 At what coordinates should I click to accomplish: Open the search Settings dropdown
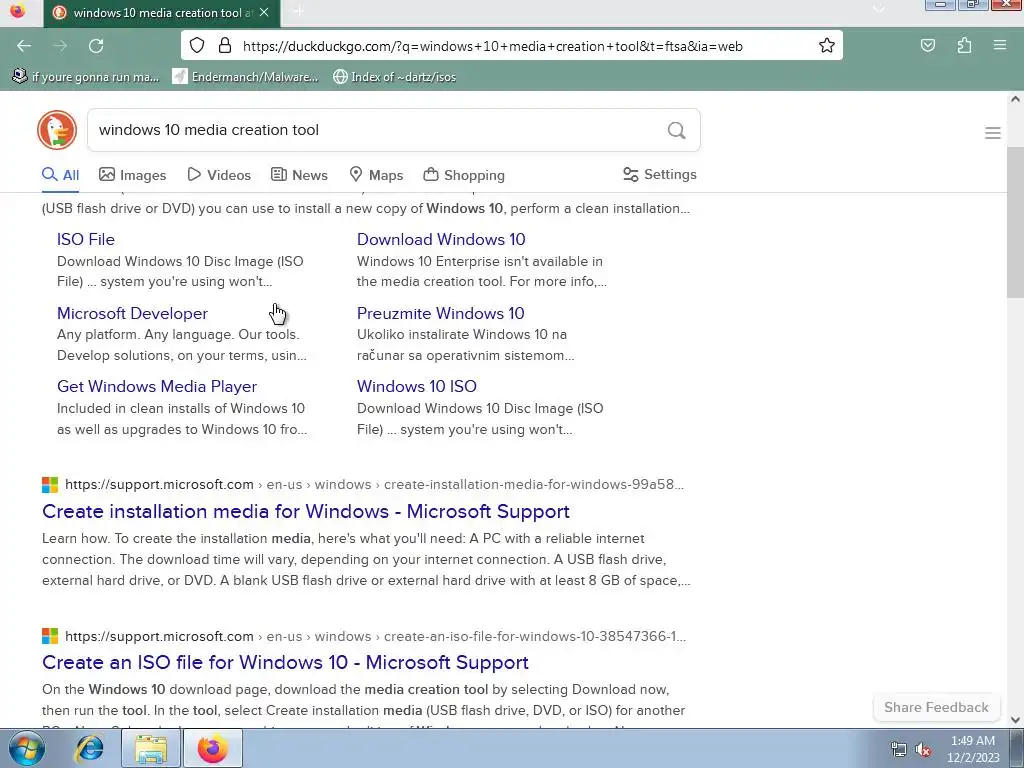(x=660, y=174)
